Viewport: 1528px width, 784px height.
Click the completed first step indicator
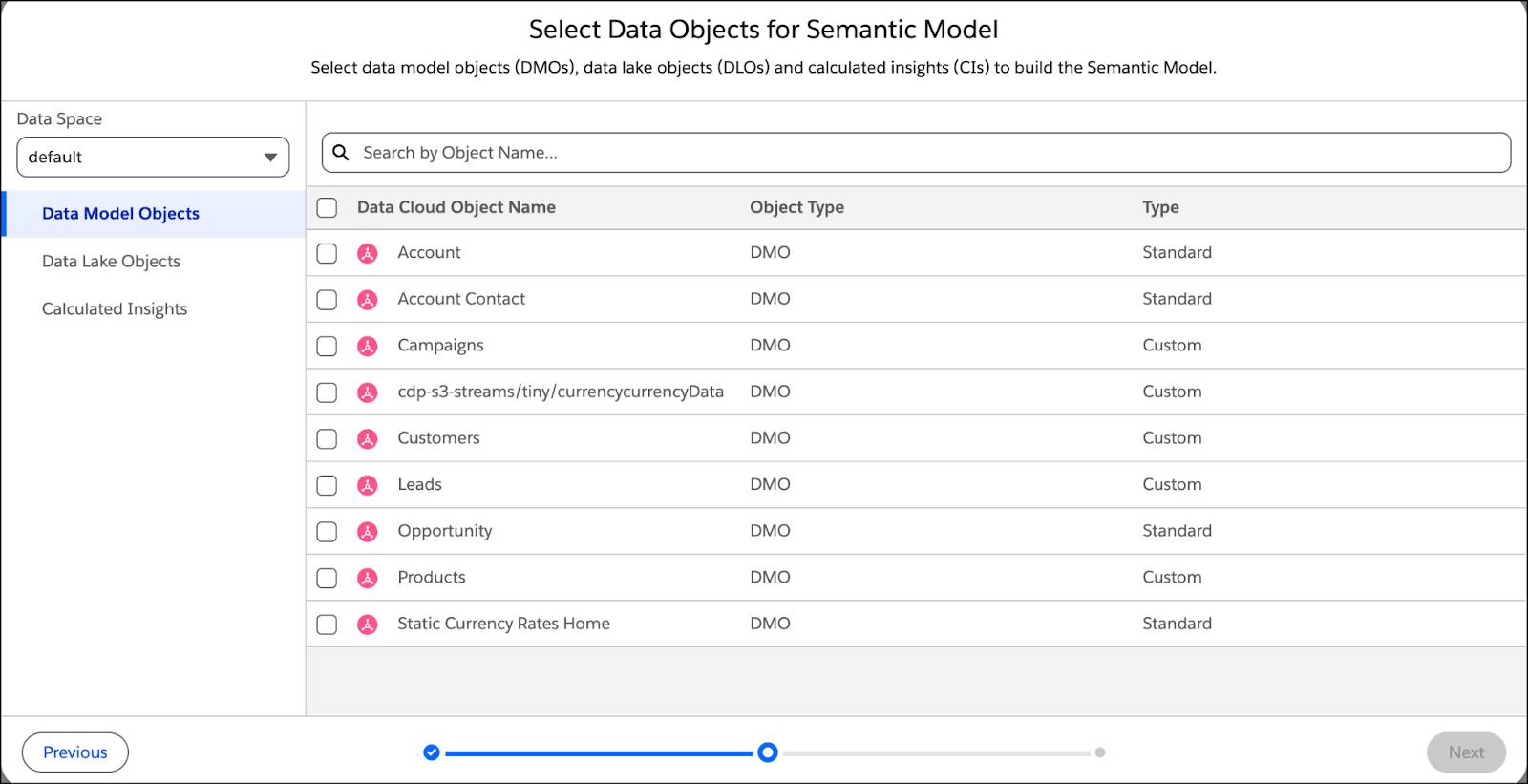click(432, 752)
